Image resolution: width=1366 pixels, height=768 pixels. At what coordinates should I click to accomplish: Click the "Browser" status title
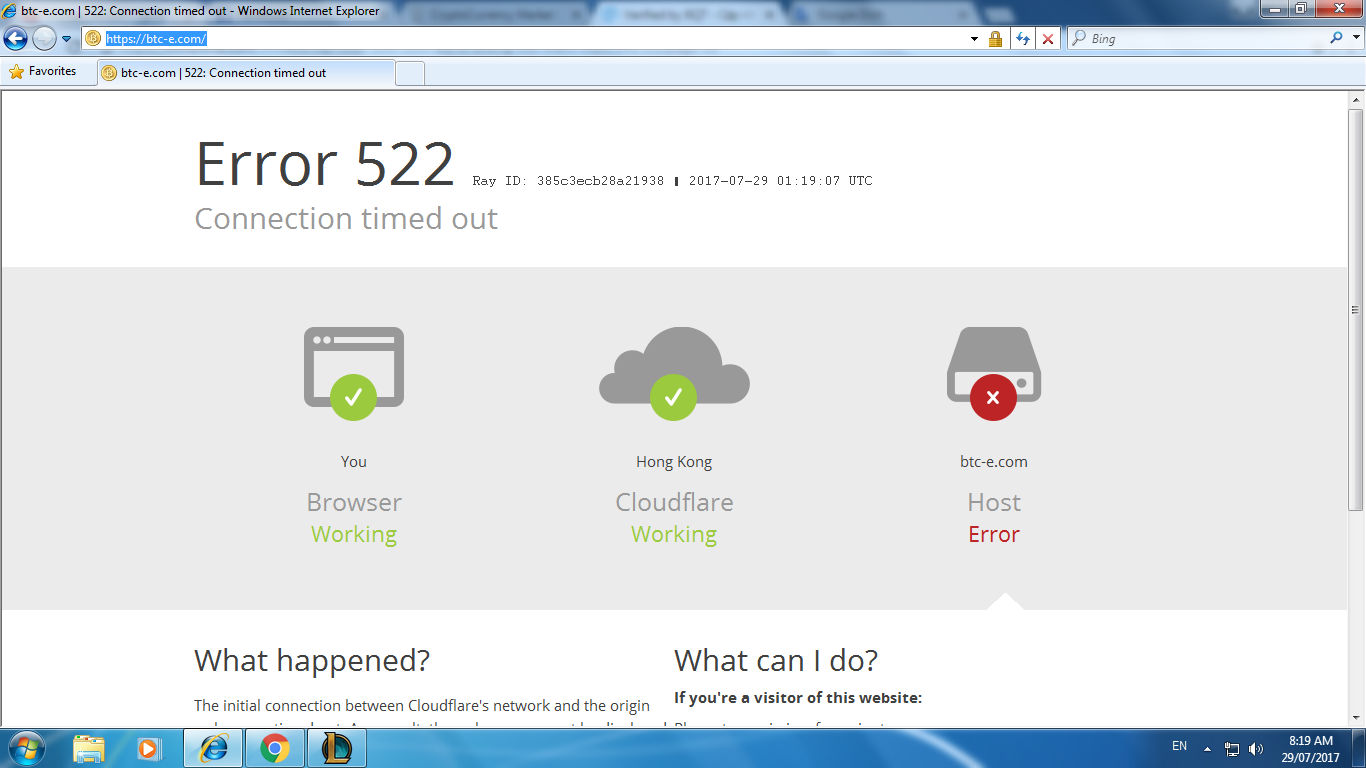click(x=354, y=502)
